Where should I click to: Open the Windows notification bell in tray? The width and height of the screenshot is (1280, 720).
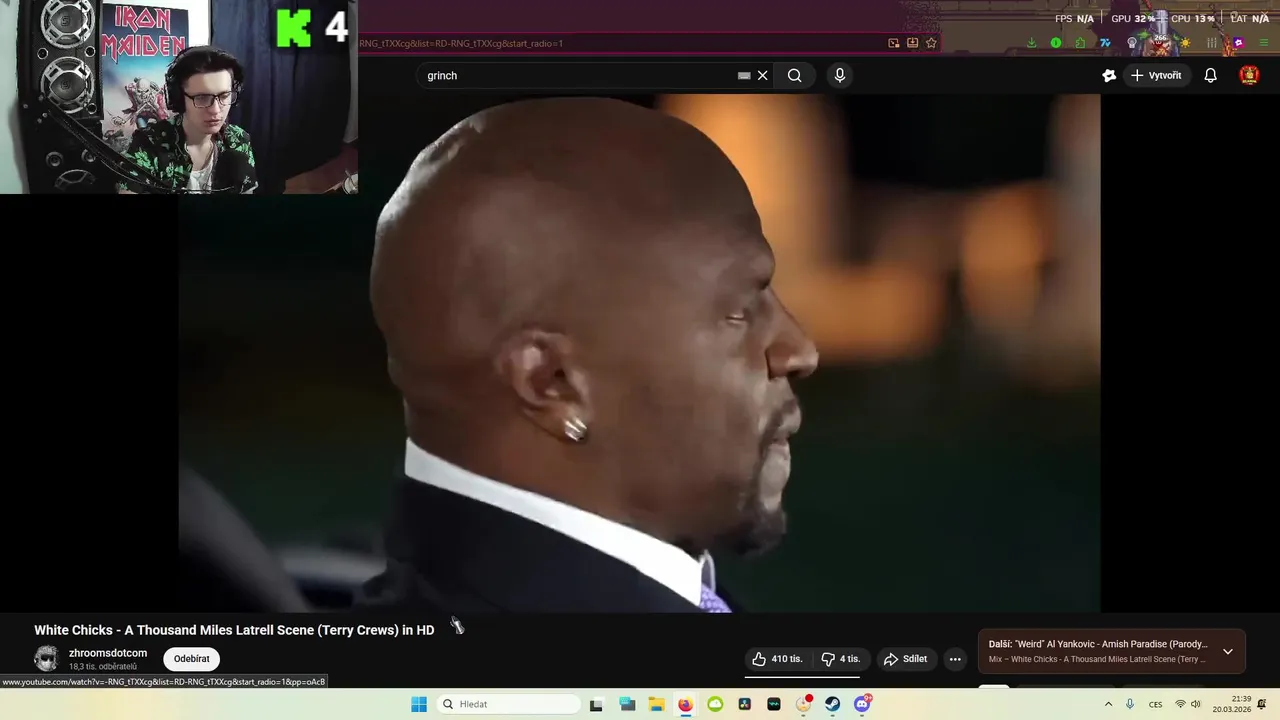tap(1262, 704)
